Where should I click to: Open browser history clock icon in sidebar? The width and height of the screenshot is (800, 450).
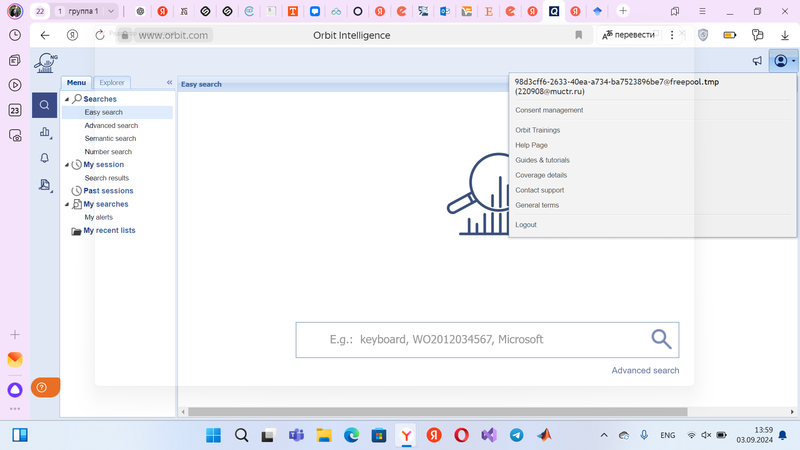[15, 35]
